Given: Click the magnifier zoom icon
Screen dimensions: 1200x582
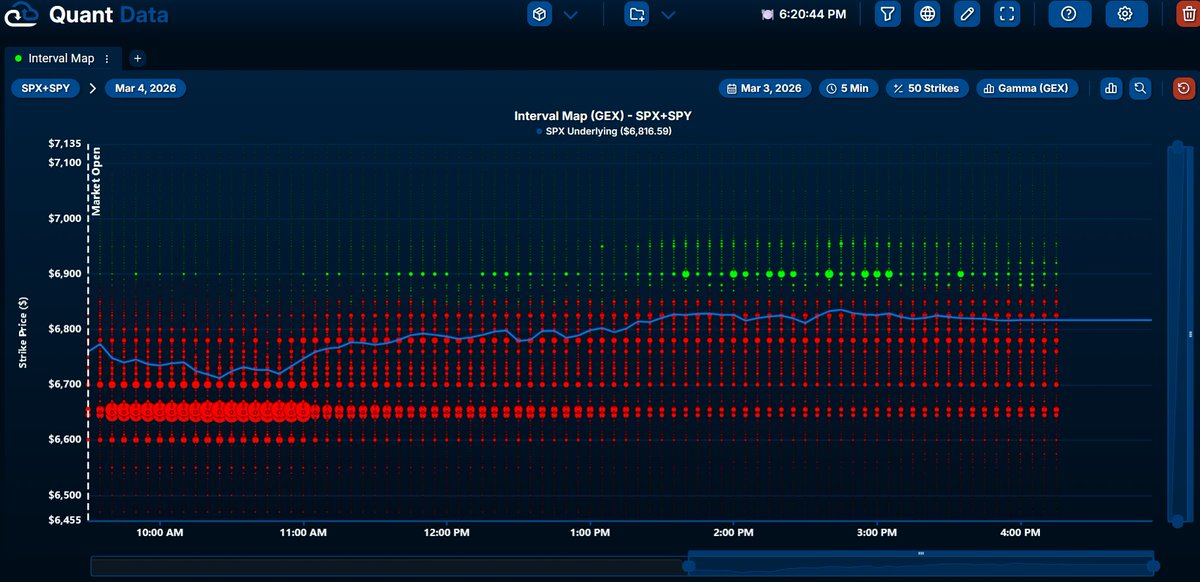Looking at the screenshot, I should [x=1140, y=88].
